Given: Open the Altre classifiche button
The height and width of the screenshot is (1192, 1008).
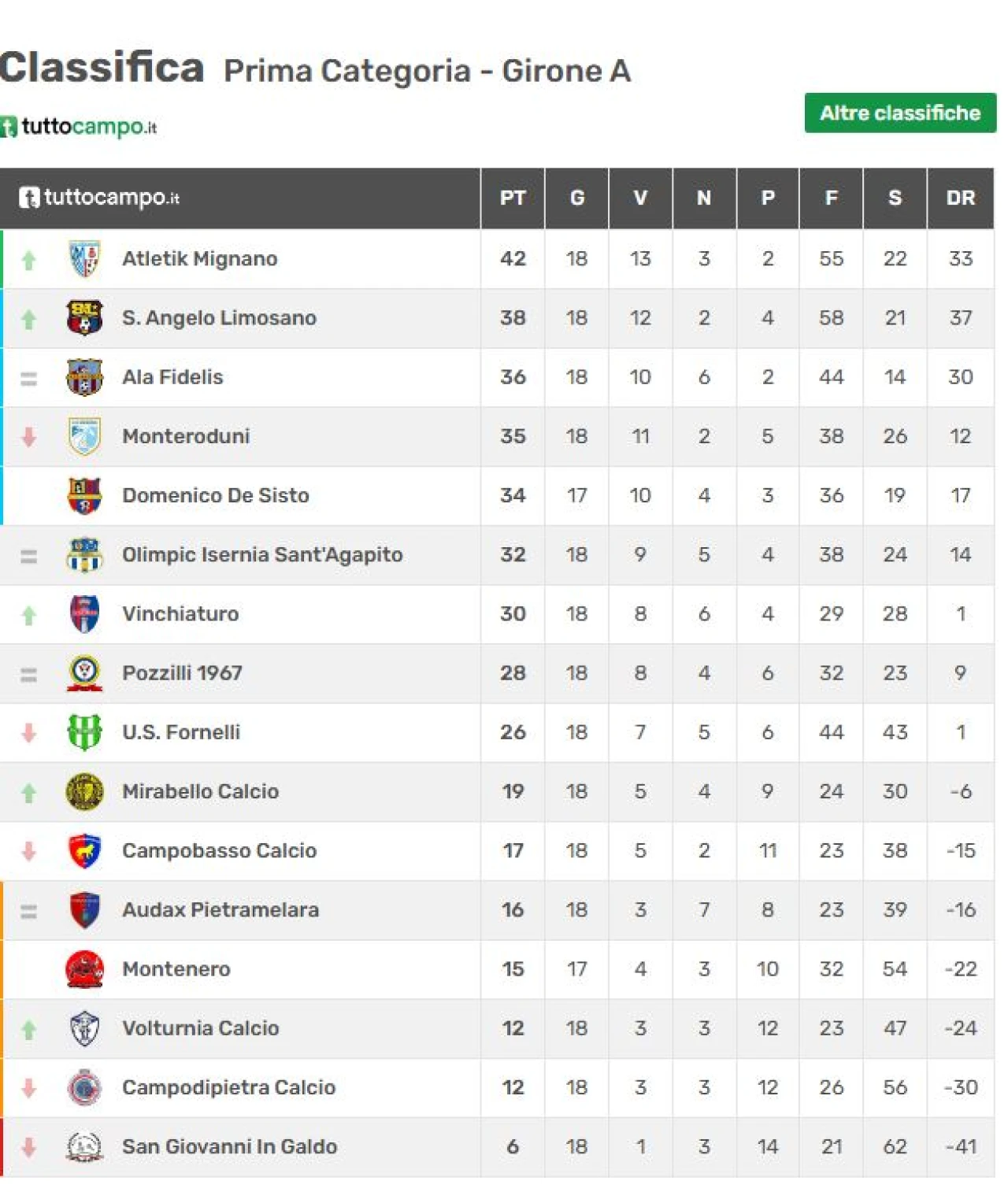Looking at the screenshot, I should click(900, 113).
